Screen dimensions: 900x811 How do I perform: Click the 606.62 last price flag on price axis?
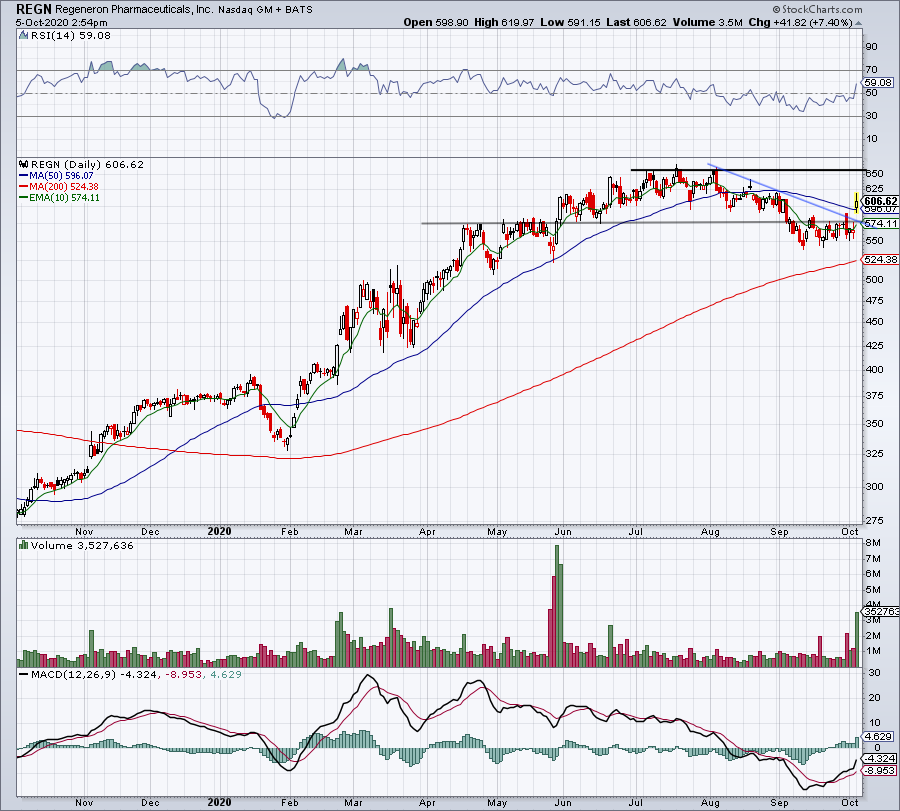click(880, 201)
